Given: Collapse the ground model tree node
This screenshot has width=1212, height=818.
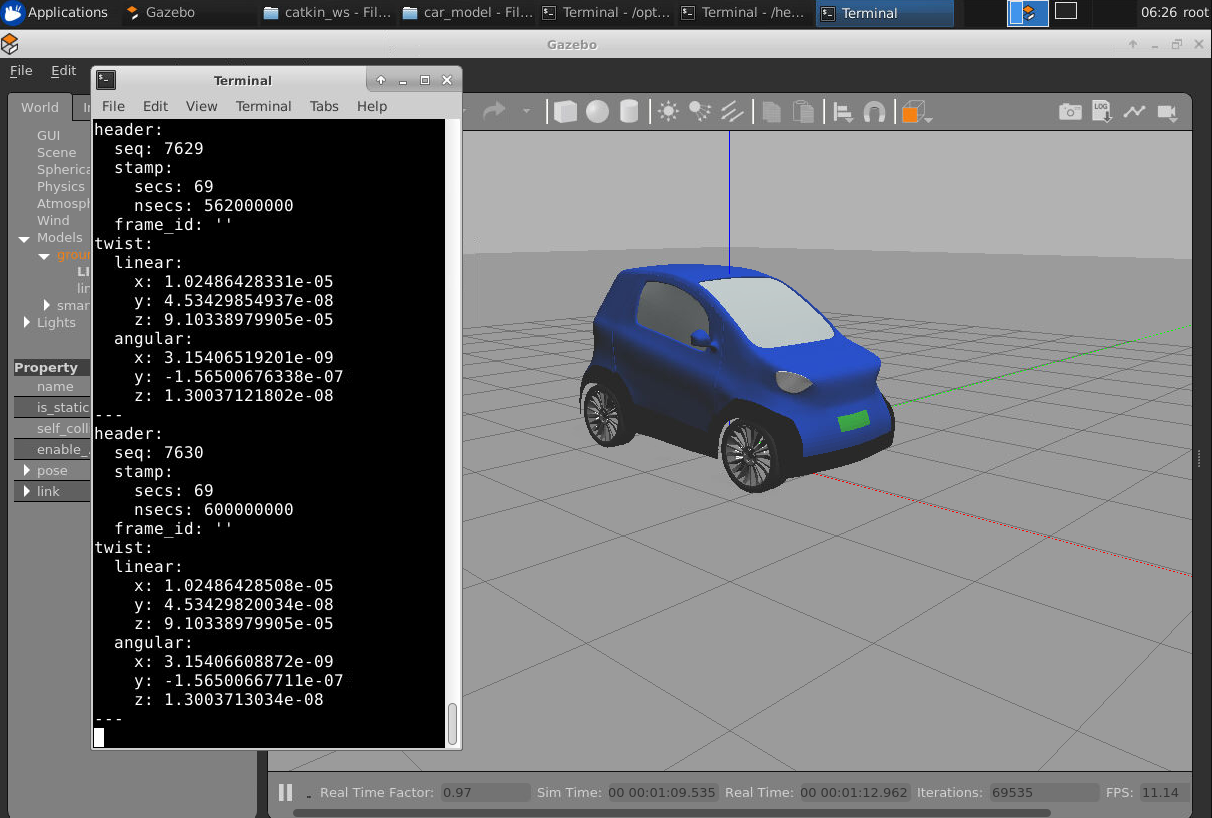Looking at the screenshot, I should pos(44,256).
